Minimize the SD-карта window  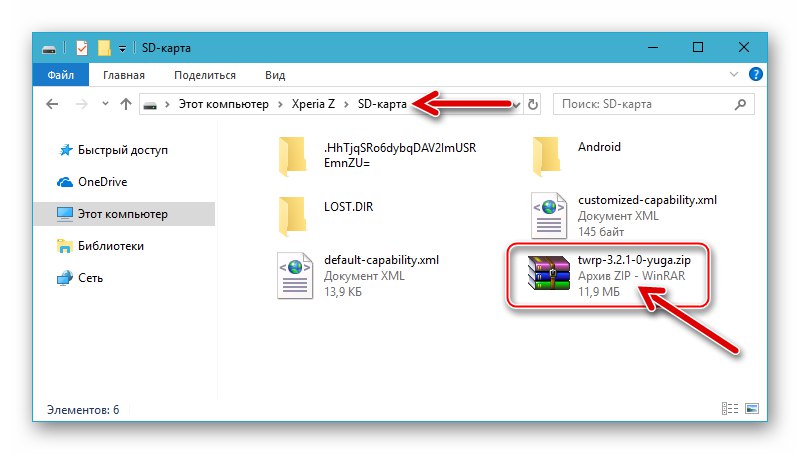click(653, 47)
